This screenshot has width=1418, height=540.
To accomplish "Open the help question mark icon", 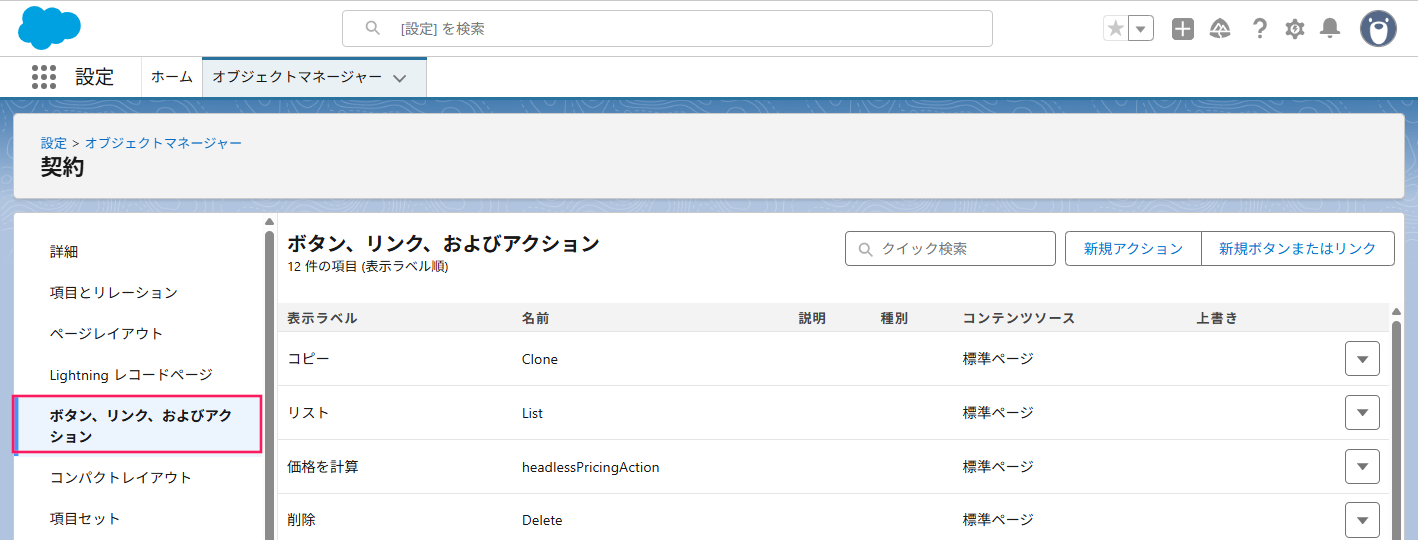I will (x=1260, y=29).
